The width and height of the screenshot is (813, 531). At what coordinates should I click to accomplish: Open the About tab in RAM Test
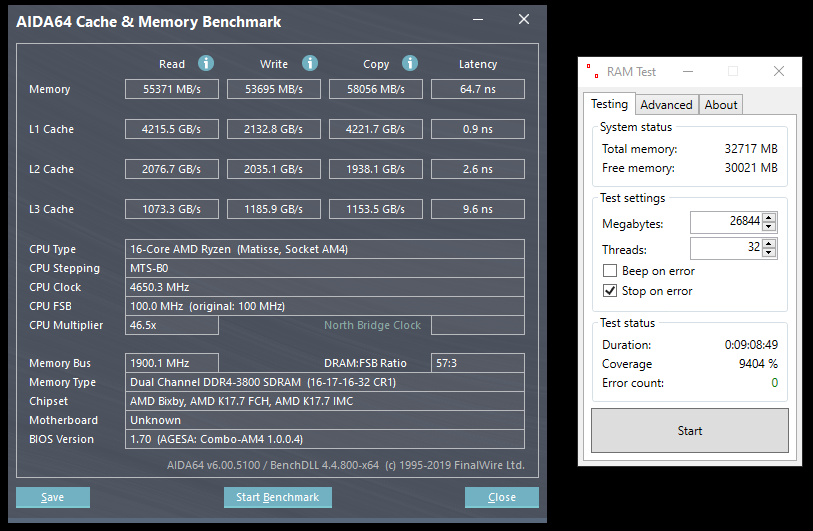pyautogui.click(x=721, y=105)
